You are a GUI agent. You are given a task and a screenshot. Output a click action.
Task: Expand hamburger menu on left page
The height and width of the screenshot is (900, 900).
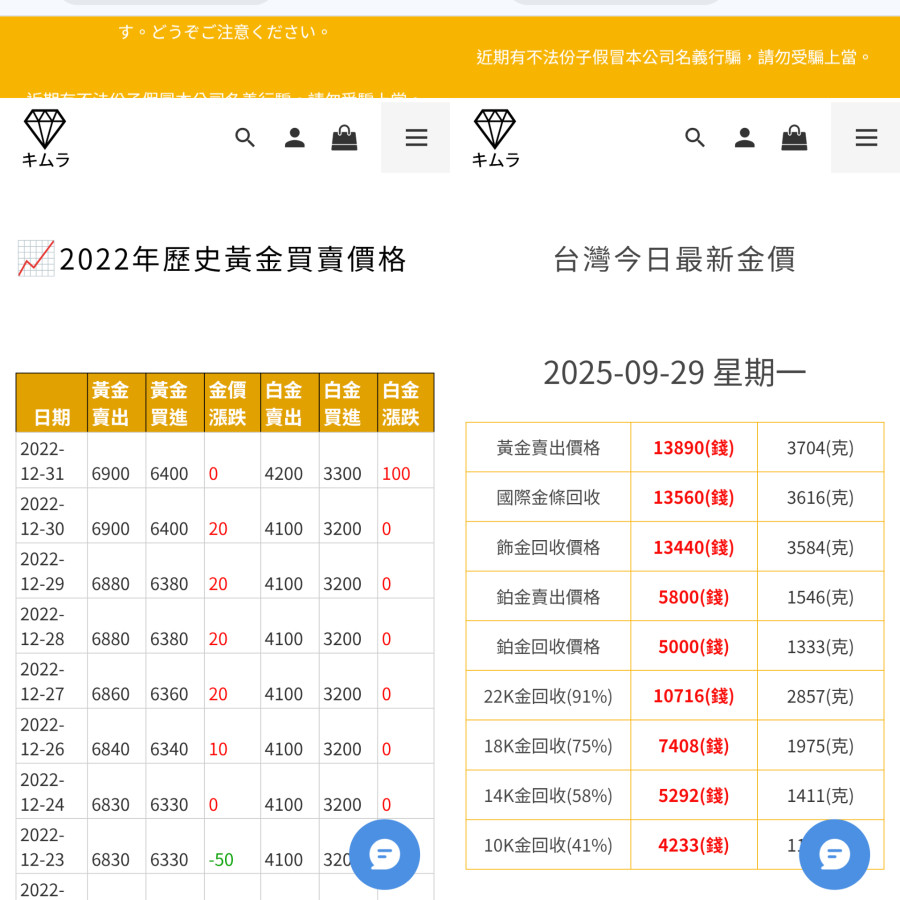(416, 138)
